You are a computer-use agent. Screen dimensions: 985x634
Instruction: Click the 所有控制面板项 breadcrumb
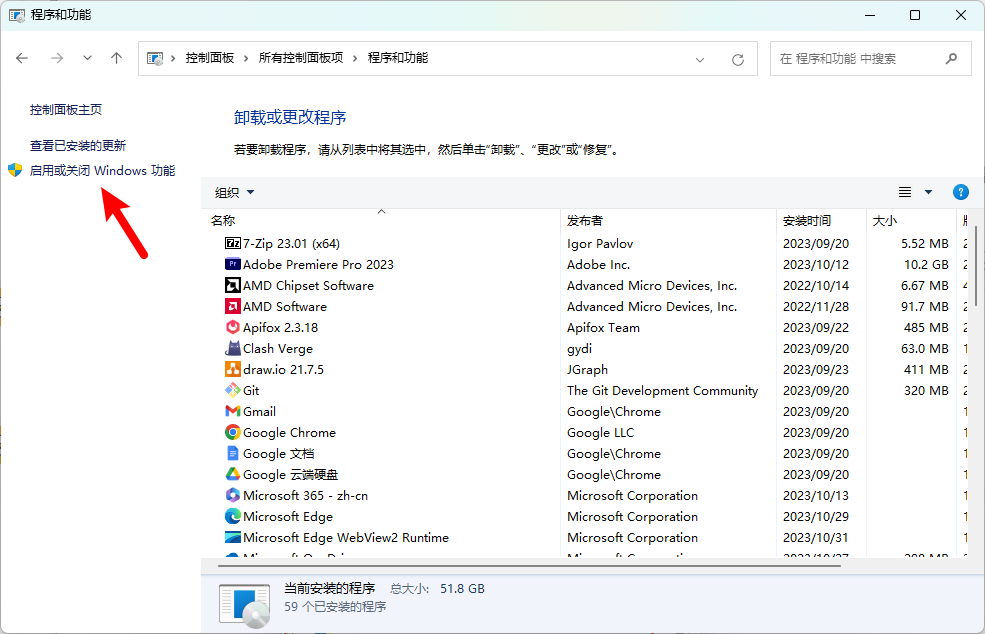pos(301,58)
